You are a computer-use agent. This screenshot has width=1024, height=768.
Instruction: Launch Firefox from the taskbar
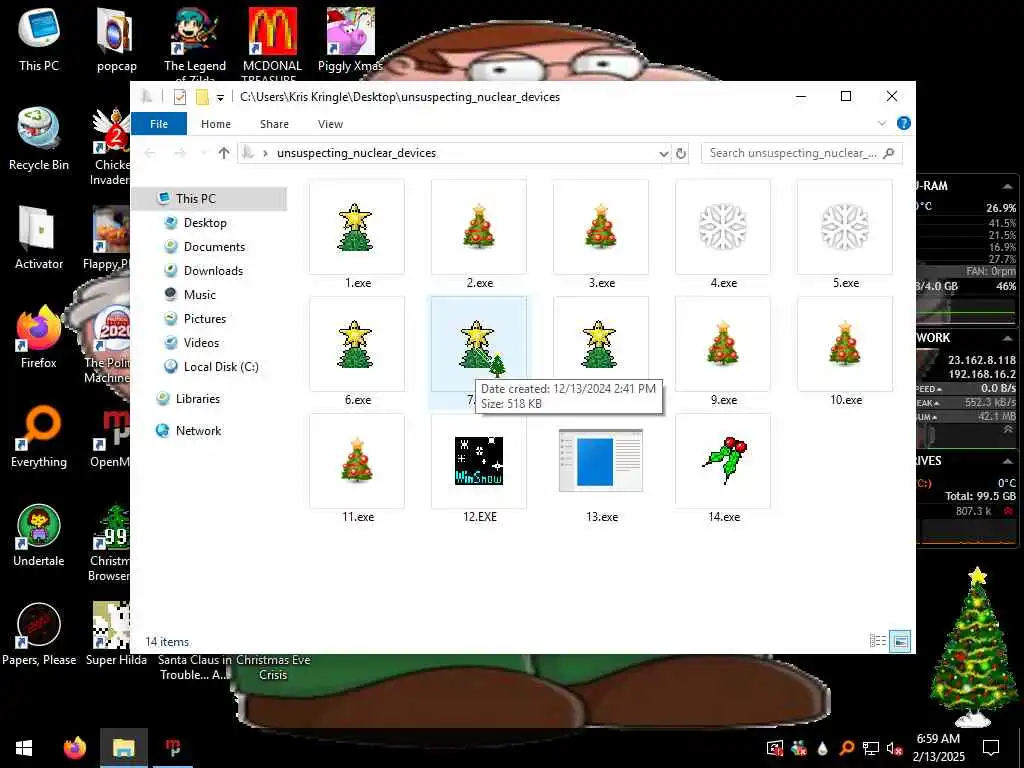(x=74, y=748)
